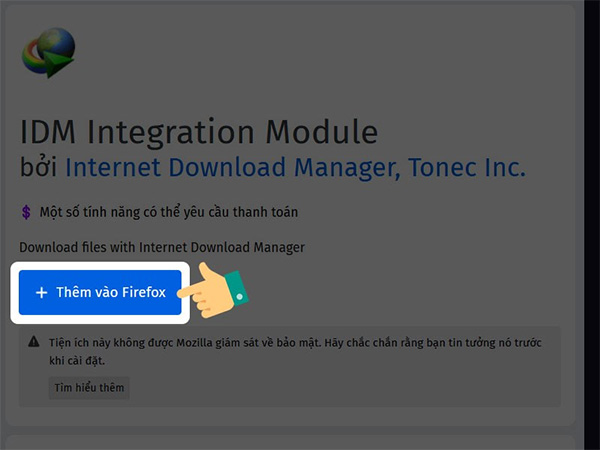Screen dimensions: 600x450
Task: Click the Mozilla security warning message text
Action: click(295, 351)
